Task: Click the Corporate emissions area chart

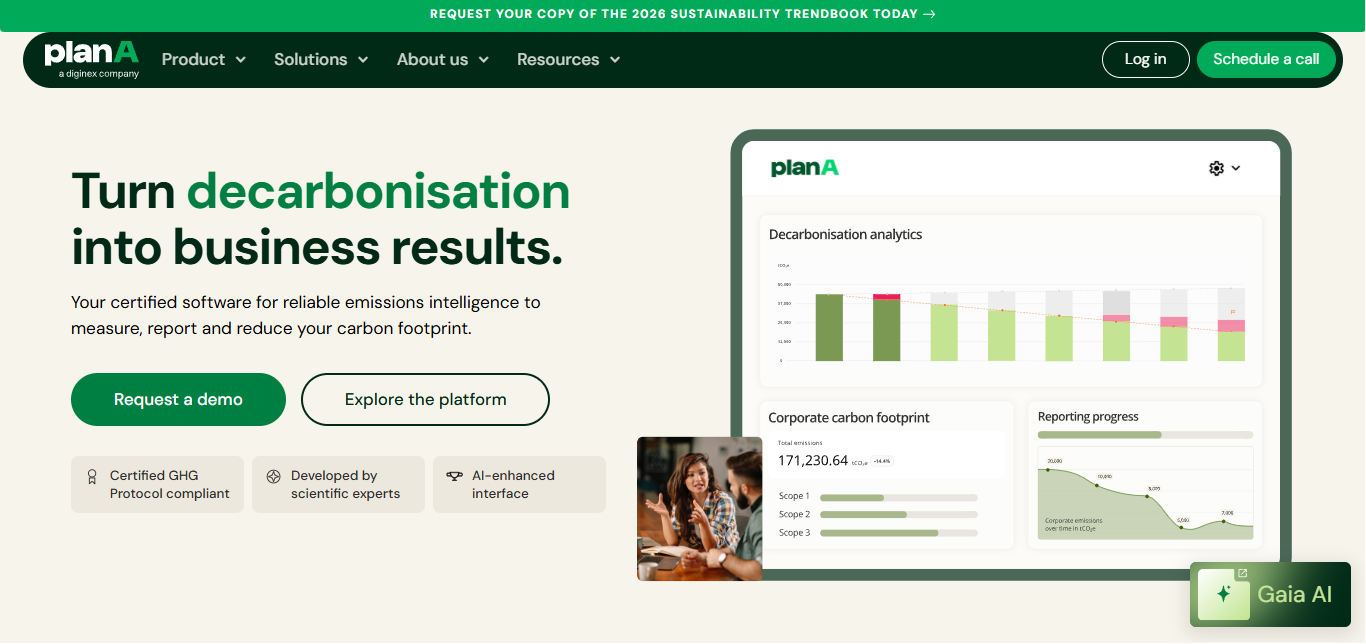Action: [1145, 495]
